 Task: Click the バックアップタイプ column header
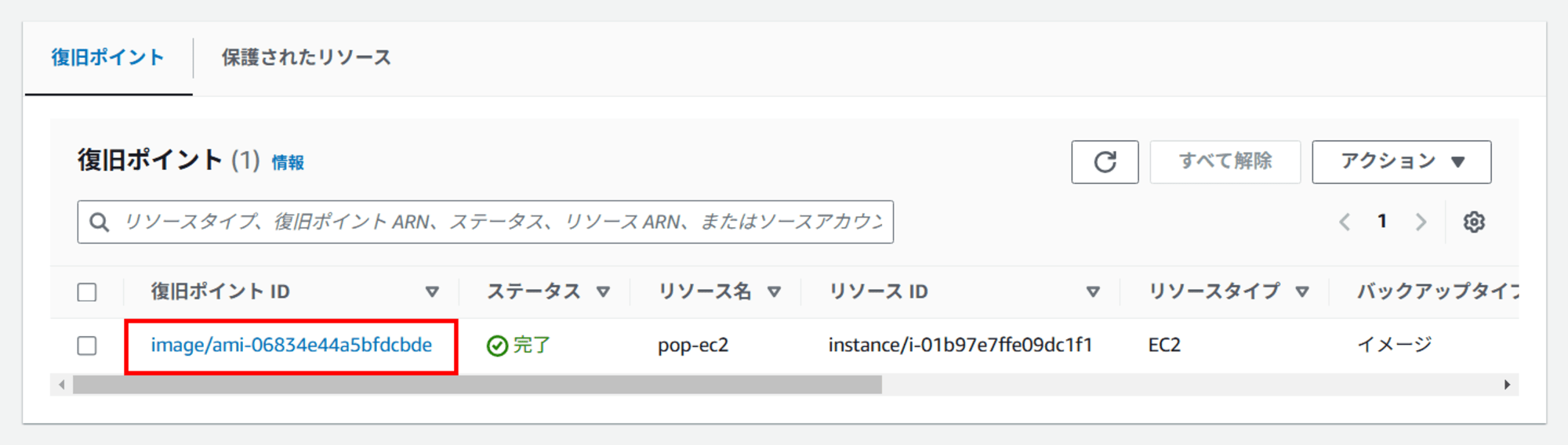pyautogui.click(x=1438, y=292)
